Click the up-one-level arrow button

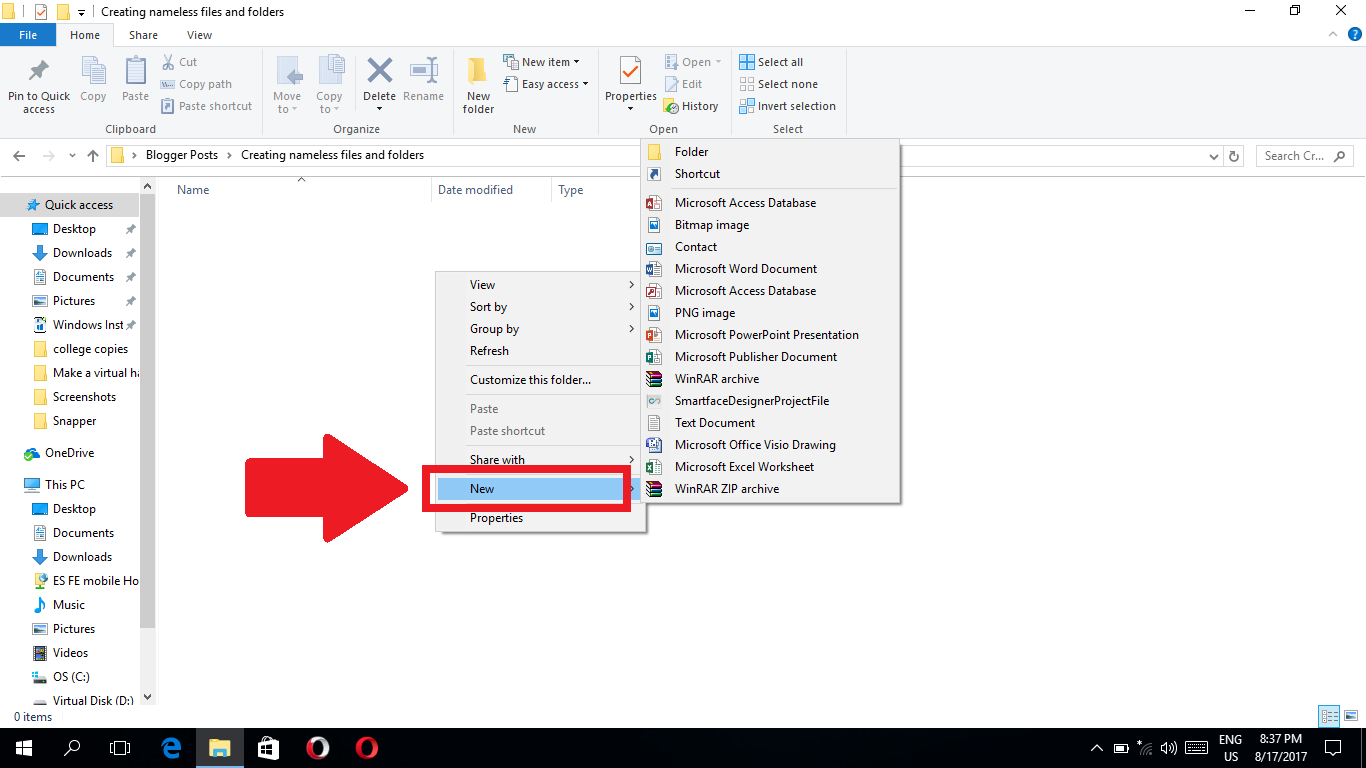93,156
